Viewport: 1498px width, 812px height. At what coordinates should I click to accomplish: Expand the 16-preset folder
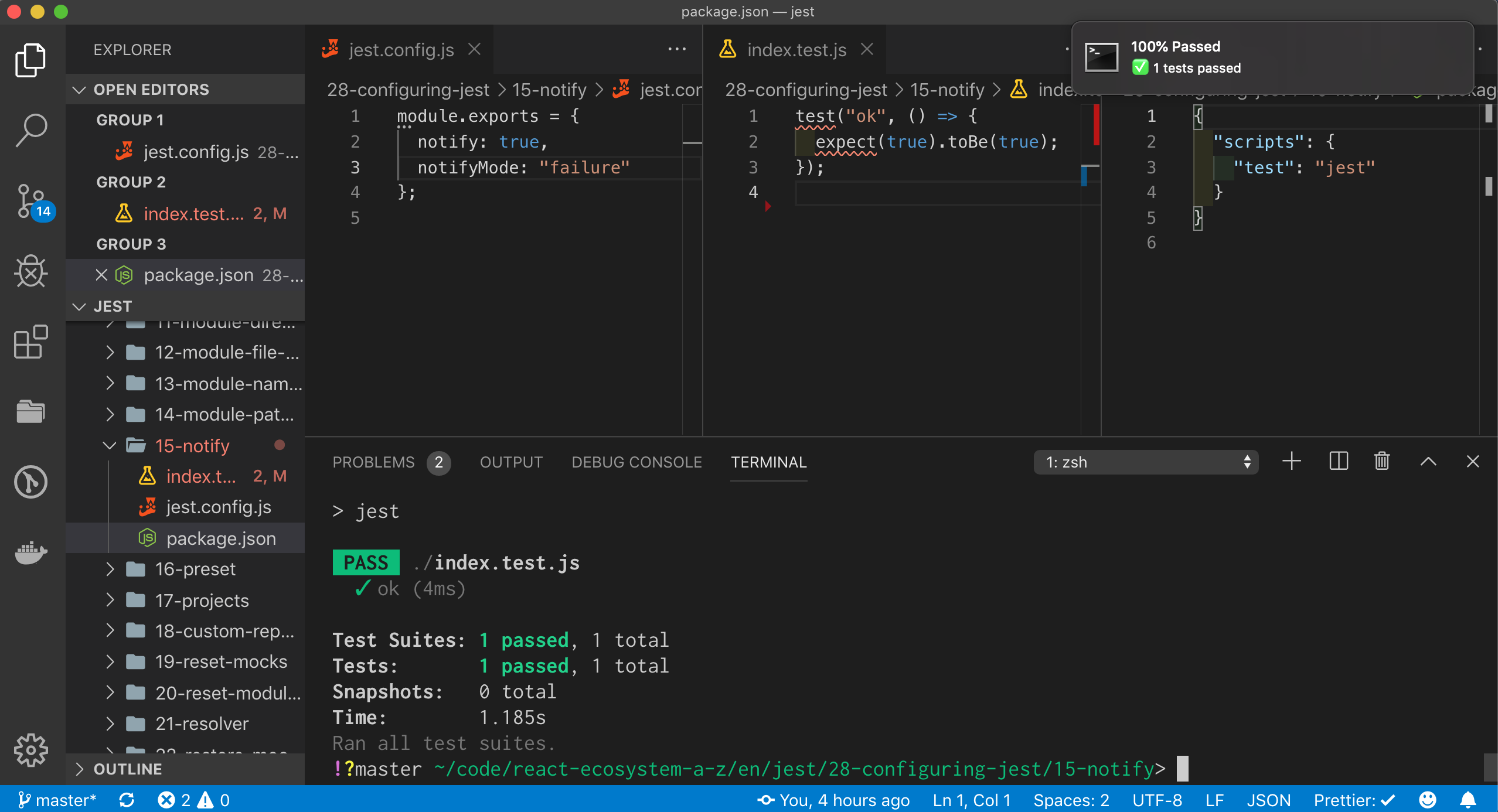[x=185, y=569]
